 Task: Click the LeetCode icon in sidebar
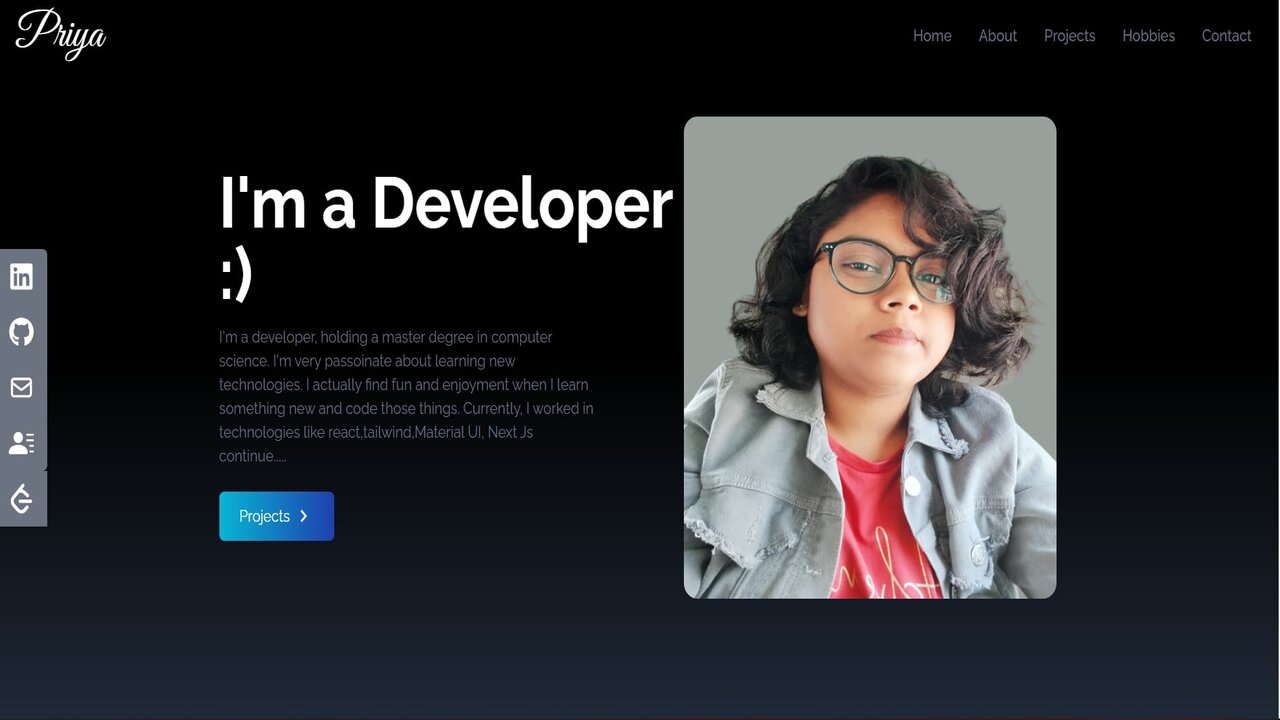coord(22,498)
